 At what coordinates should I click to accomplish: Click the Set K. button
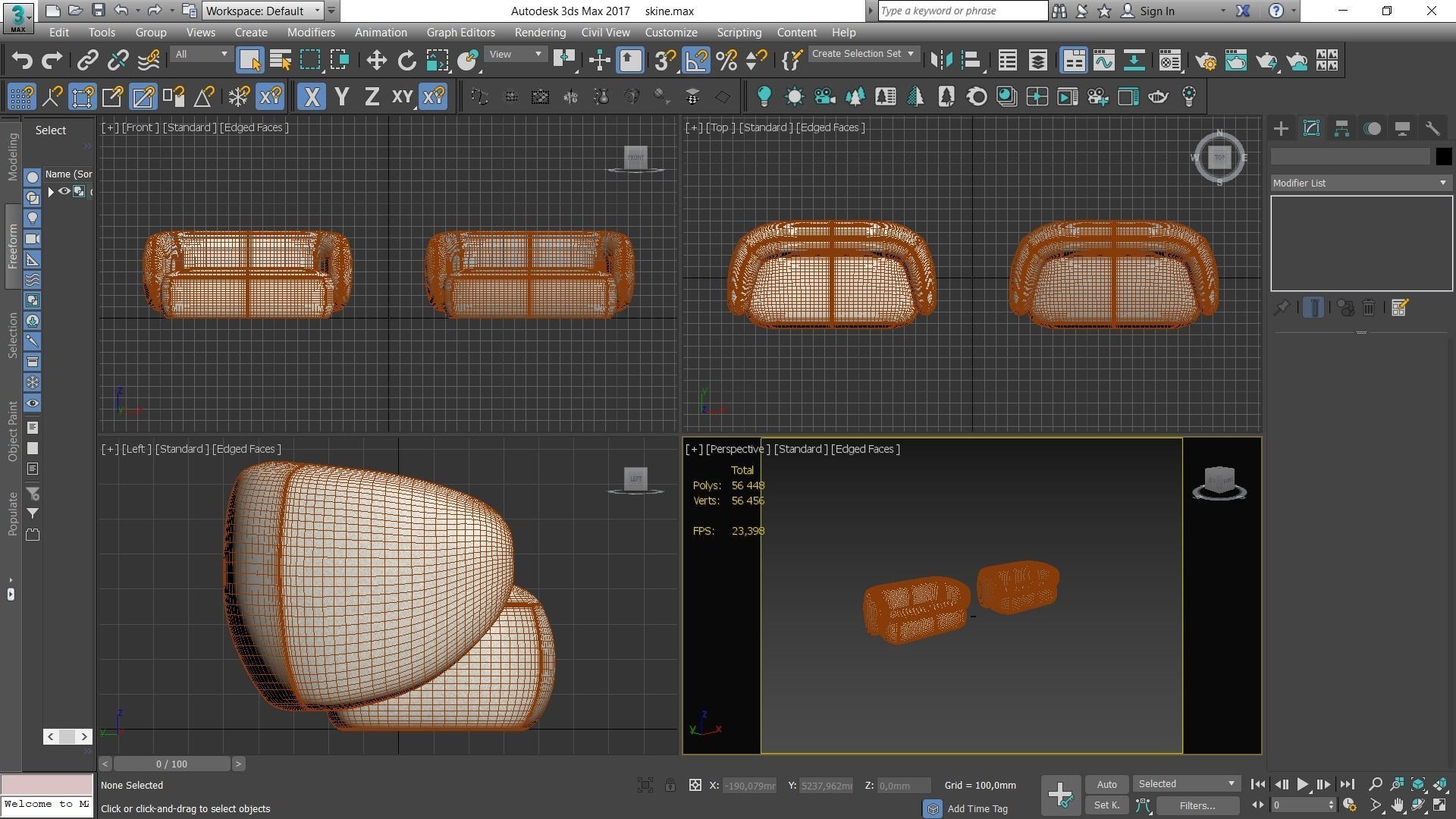(1106, 805)
